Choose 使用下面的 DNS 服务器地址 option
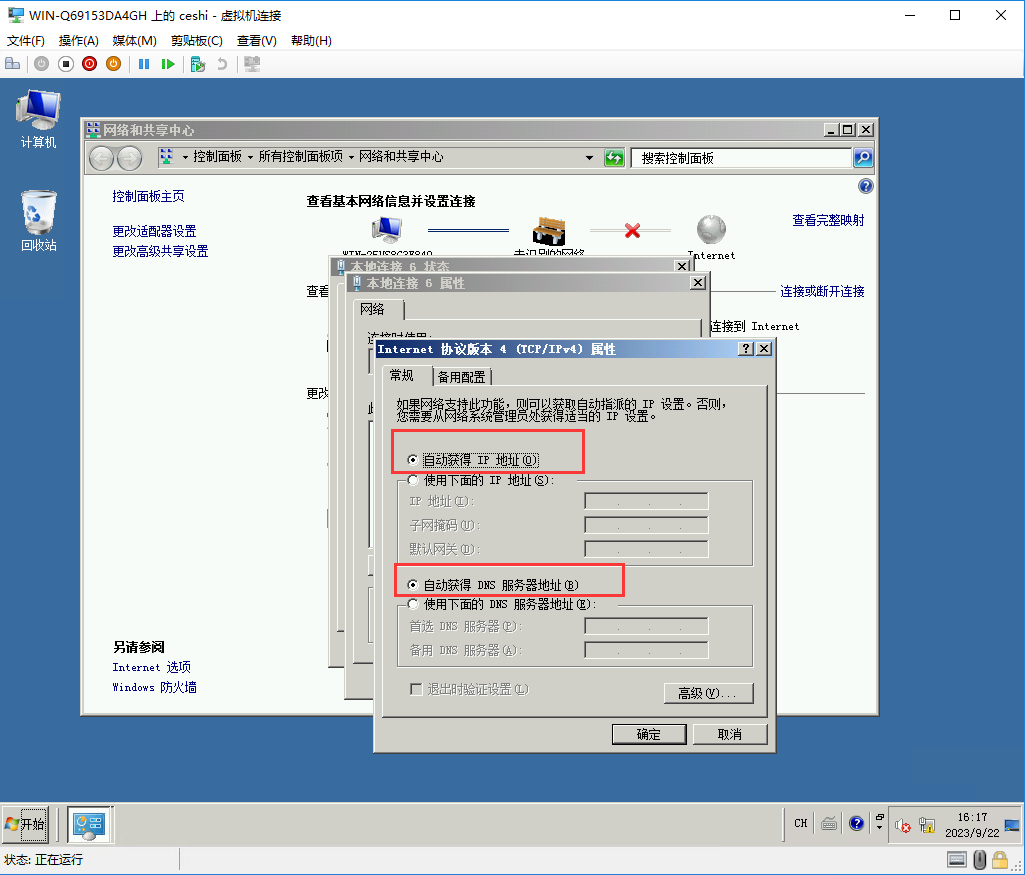Viewport: 1025px width, 875px height. (x=413, y=604)
